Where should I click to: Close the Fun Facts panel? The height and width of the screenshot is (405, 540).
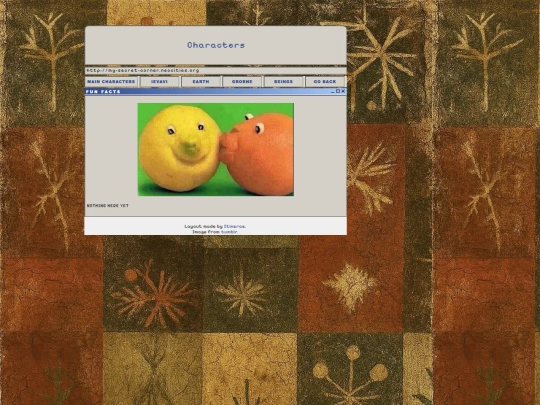343,91
